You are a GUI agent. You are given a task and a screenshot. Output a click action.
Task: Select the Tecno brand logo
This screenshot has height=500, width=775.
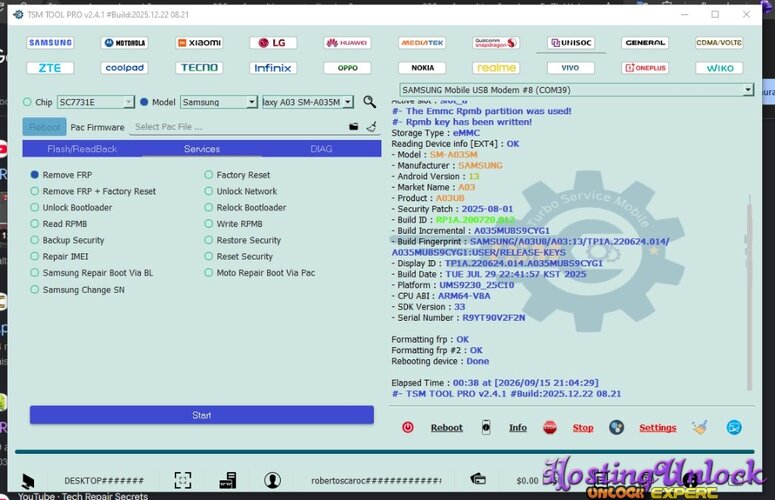(x=199, y=68)
